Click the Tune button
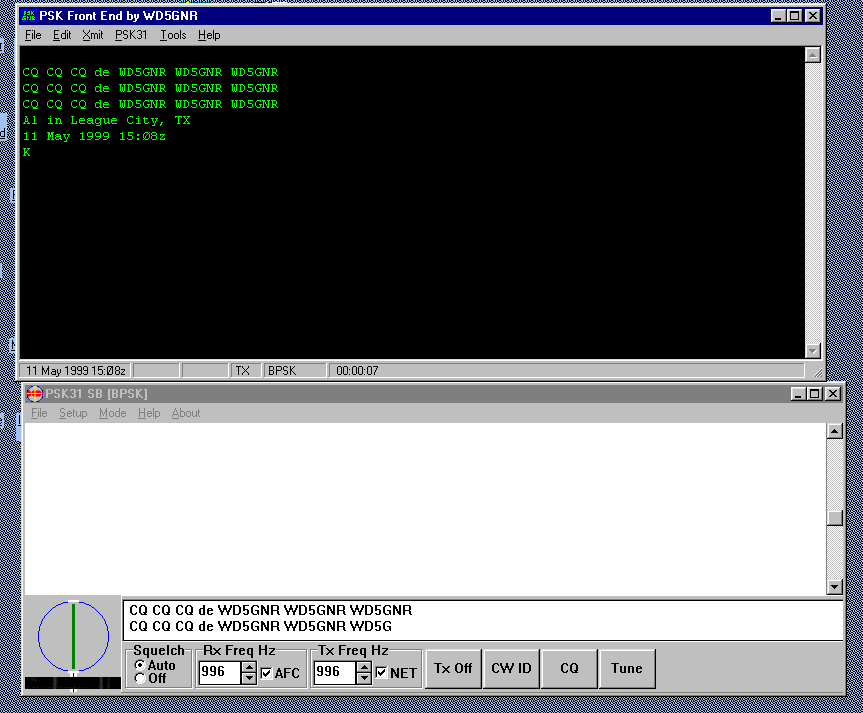The image size is (863, 713). 627,668
